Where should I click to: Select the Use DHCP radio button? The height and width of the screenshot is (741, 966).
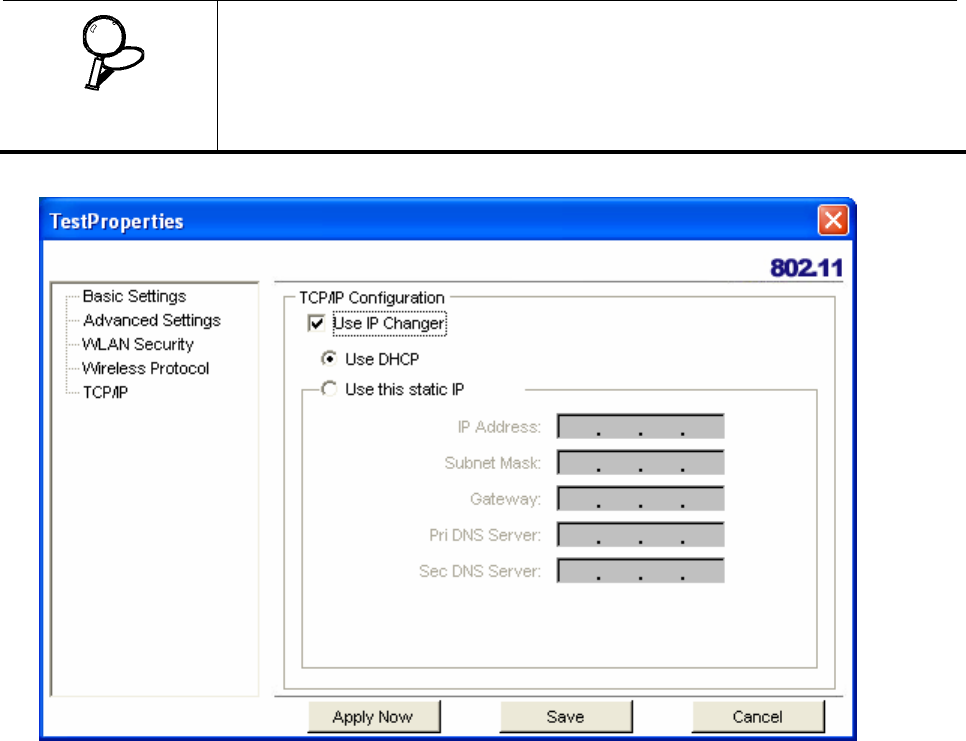click(330, 358)
